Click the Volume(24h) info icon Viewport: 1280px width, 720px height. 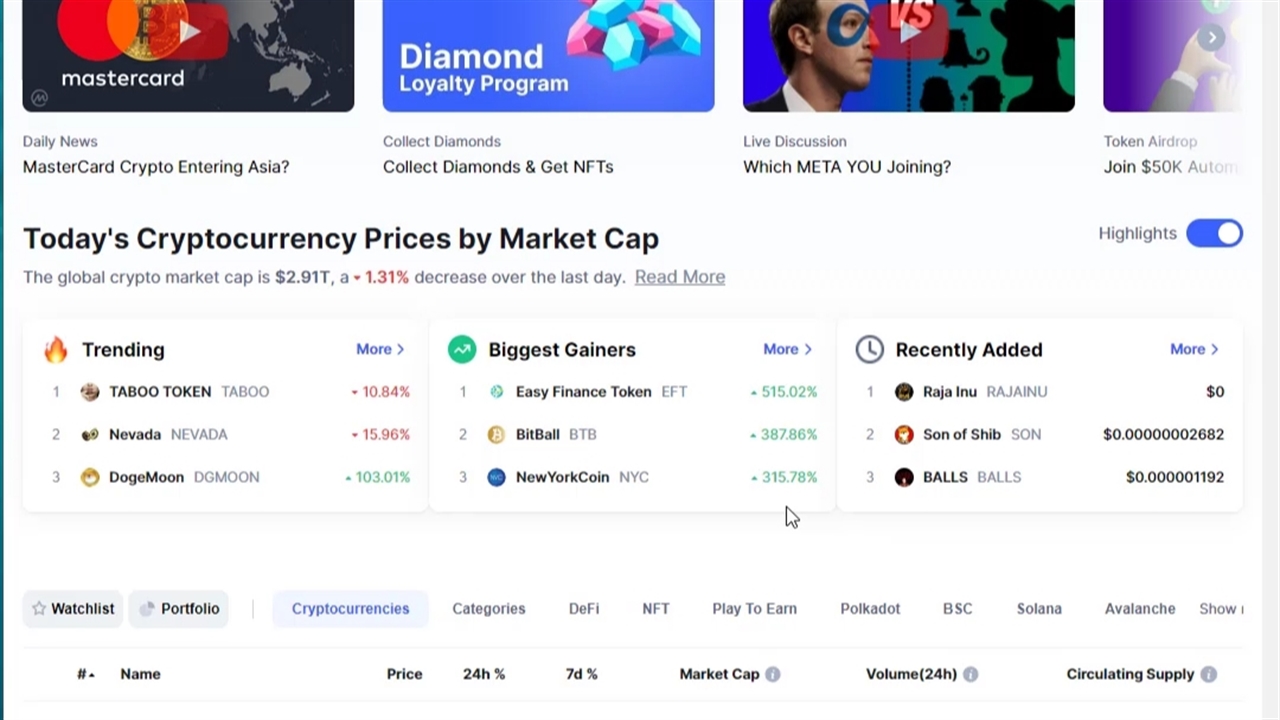[971, 674]
